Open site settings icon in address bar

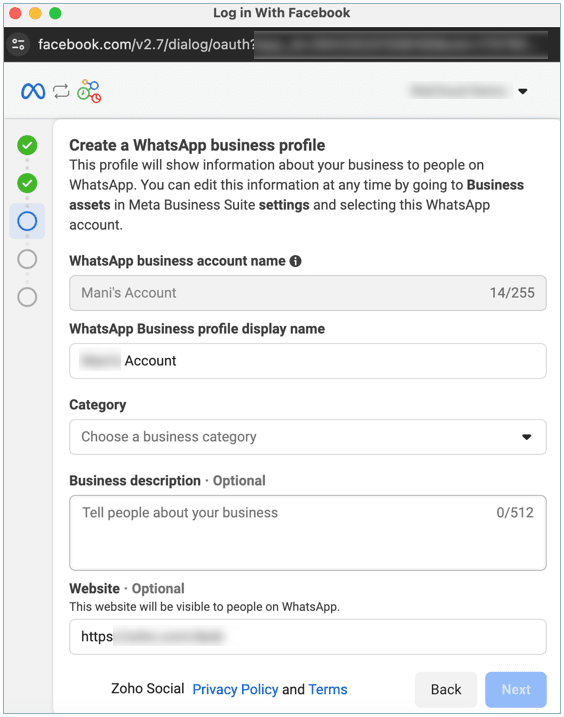18,44
